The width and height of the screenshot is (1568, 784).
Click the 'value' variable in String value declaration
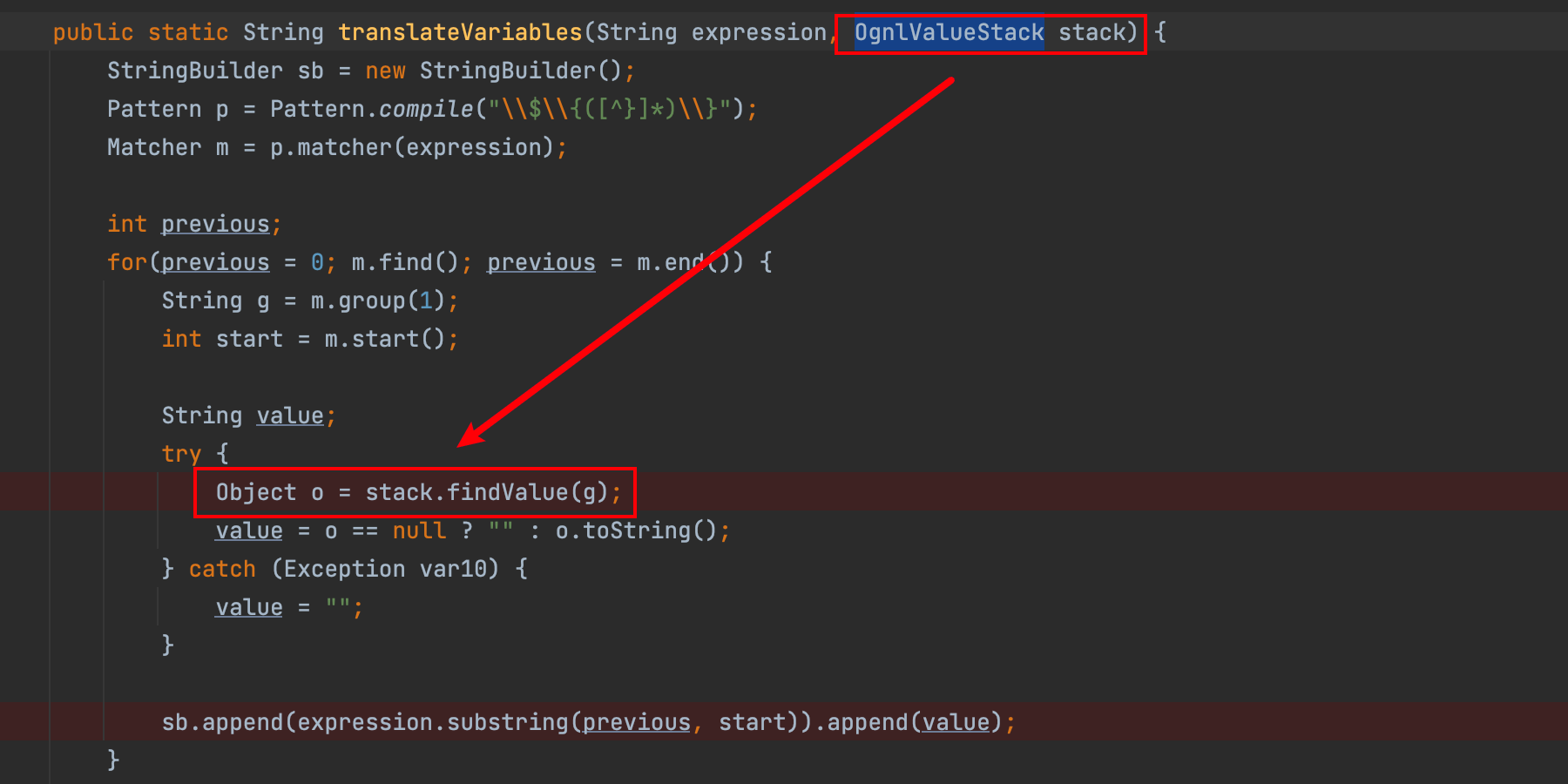(290, 416)
